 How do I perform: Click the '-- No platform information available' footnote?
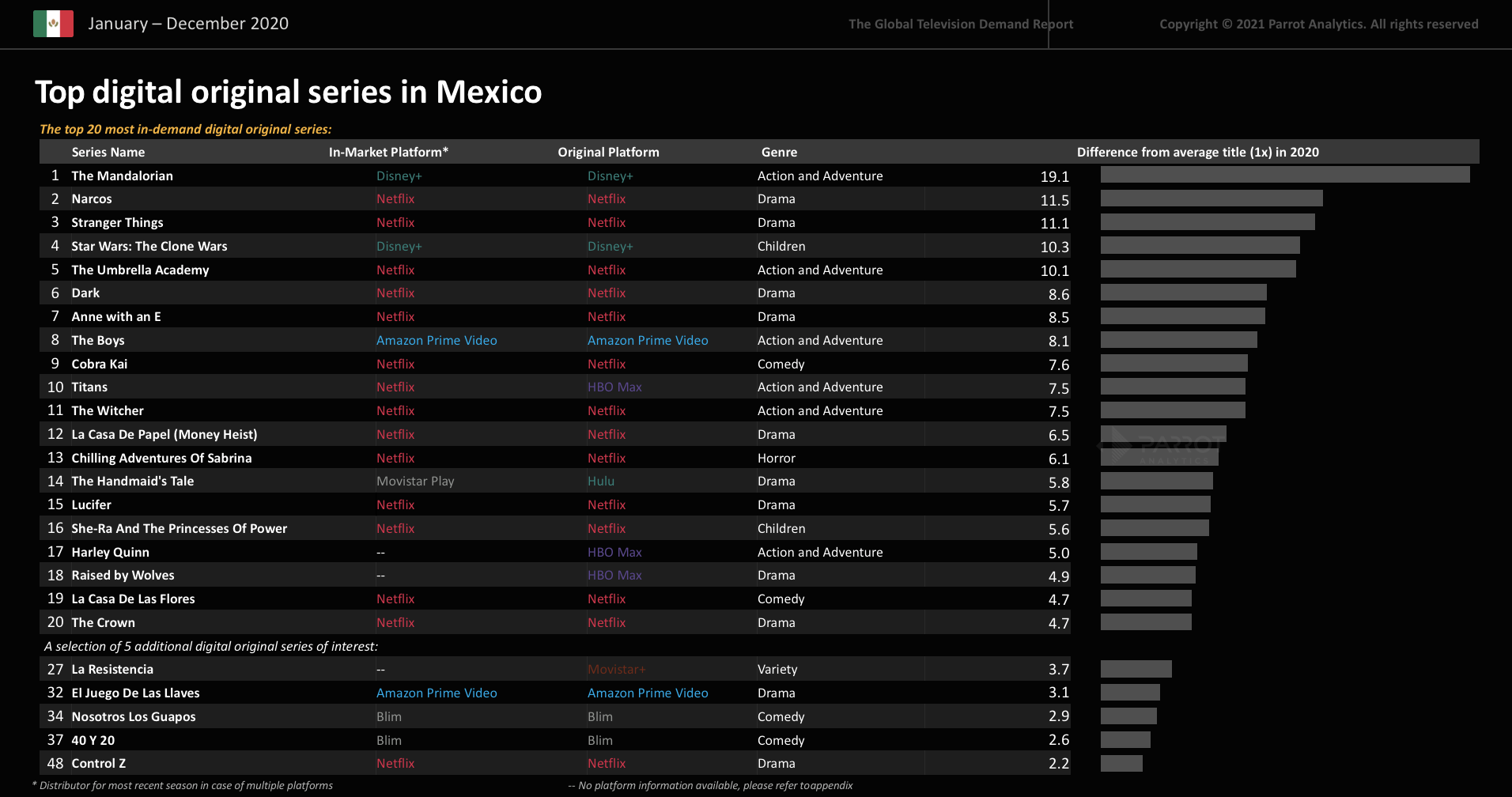[x=710, y=785]
